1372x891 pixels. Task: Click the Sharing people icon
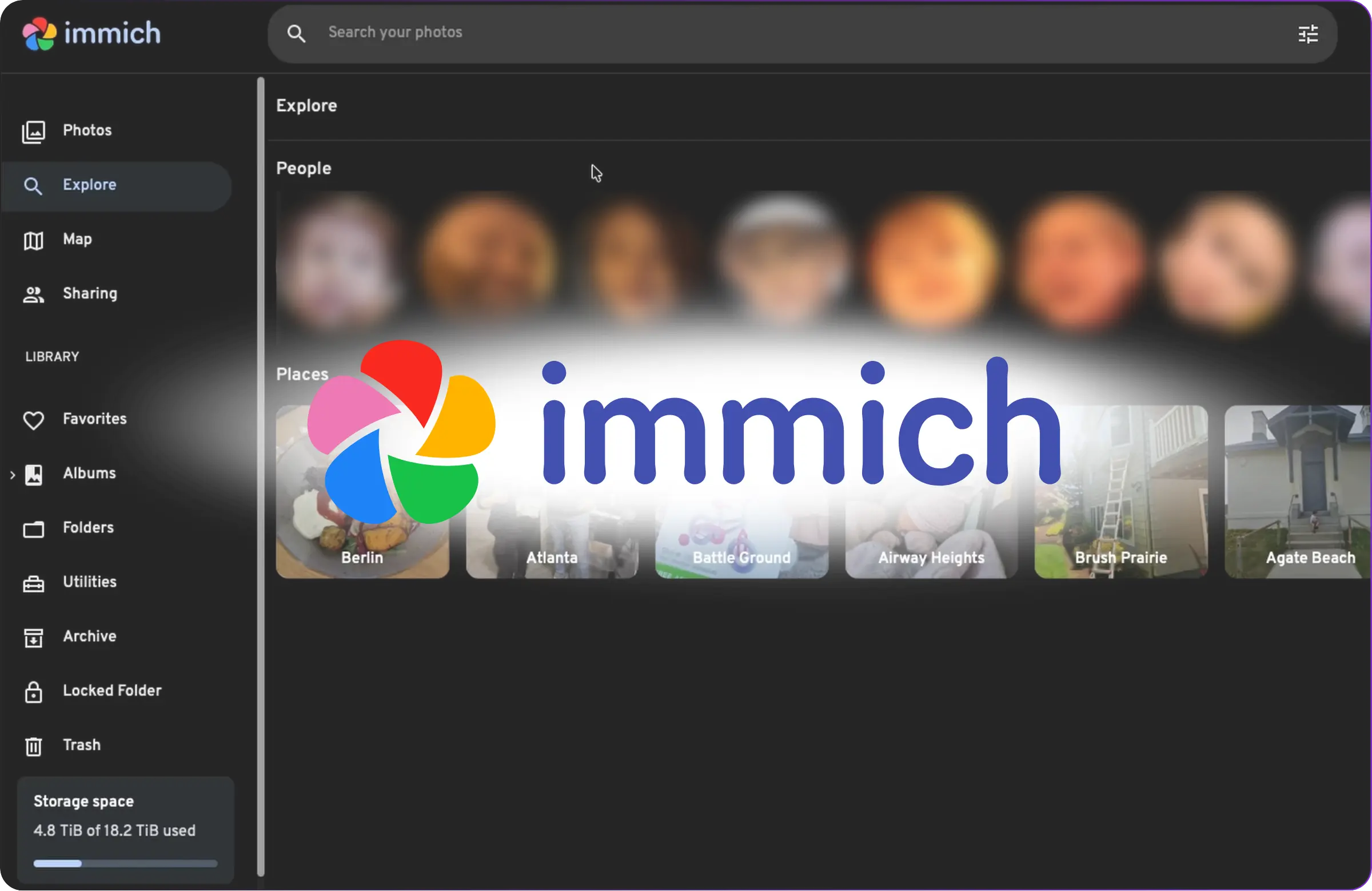tap(33, 295)
